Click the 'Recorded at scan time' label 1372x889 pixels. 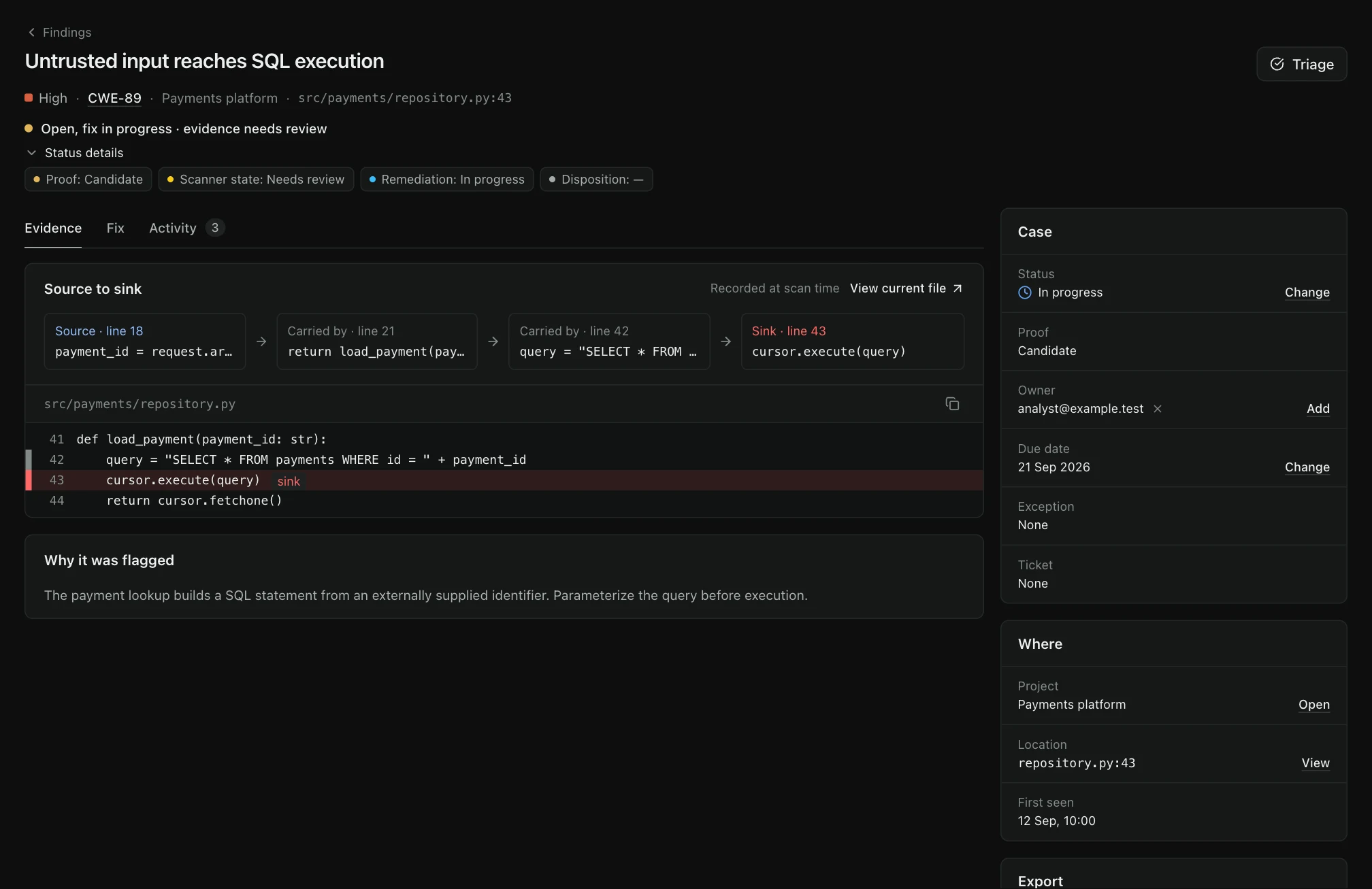(774, 288)
